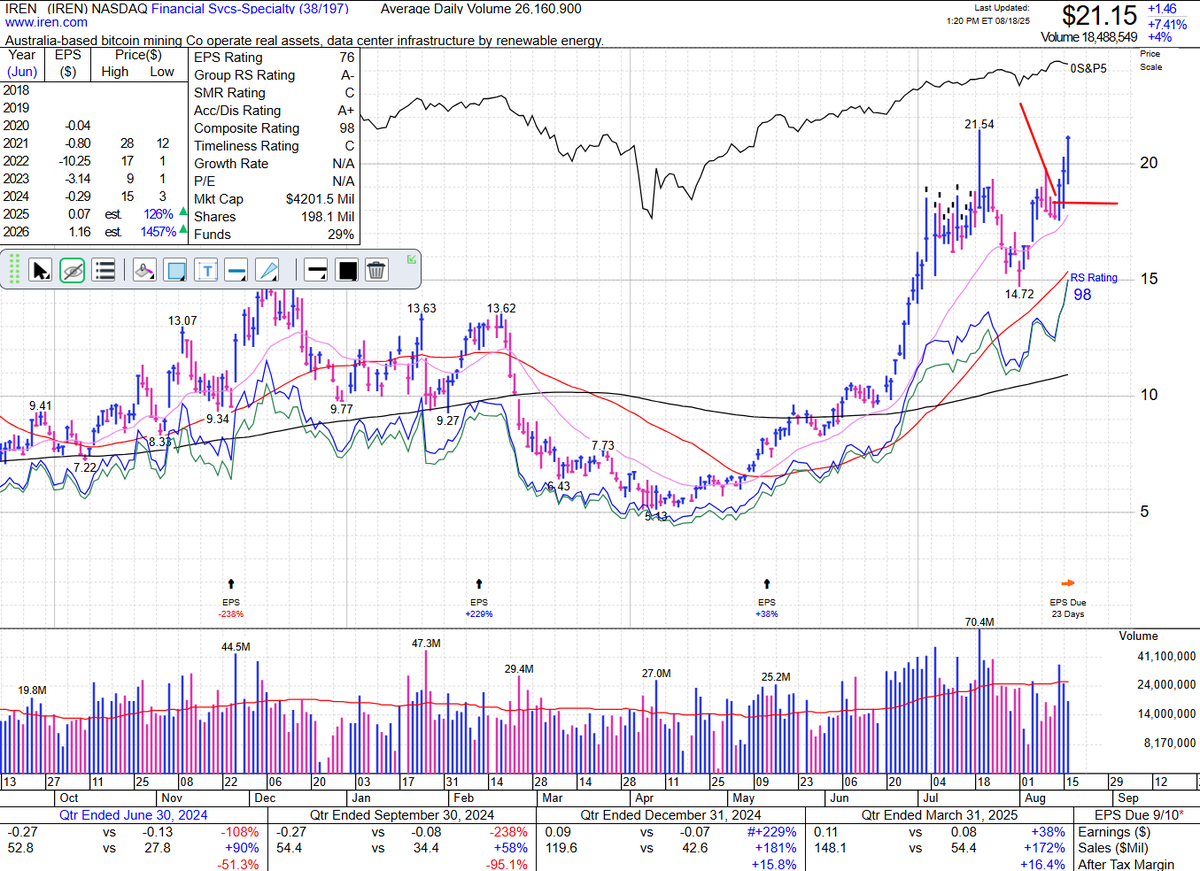Click the Composite Rating row
The width and height of the screenshot is (1200, 871).
[x=273, y=128]
